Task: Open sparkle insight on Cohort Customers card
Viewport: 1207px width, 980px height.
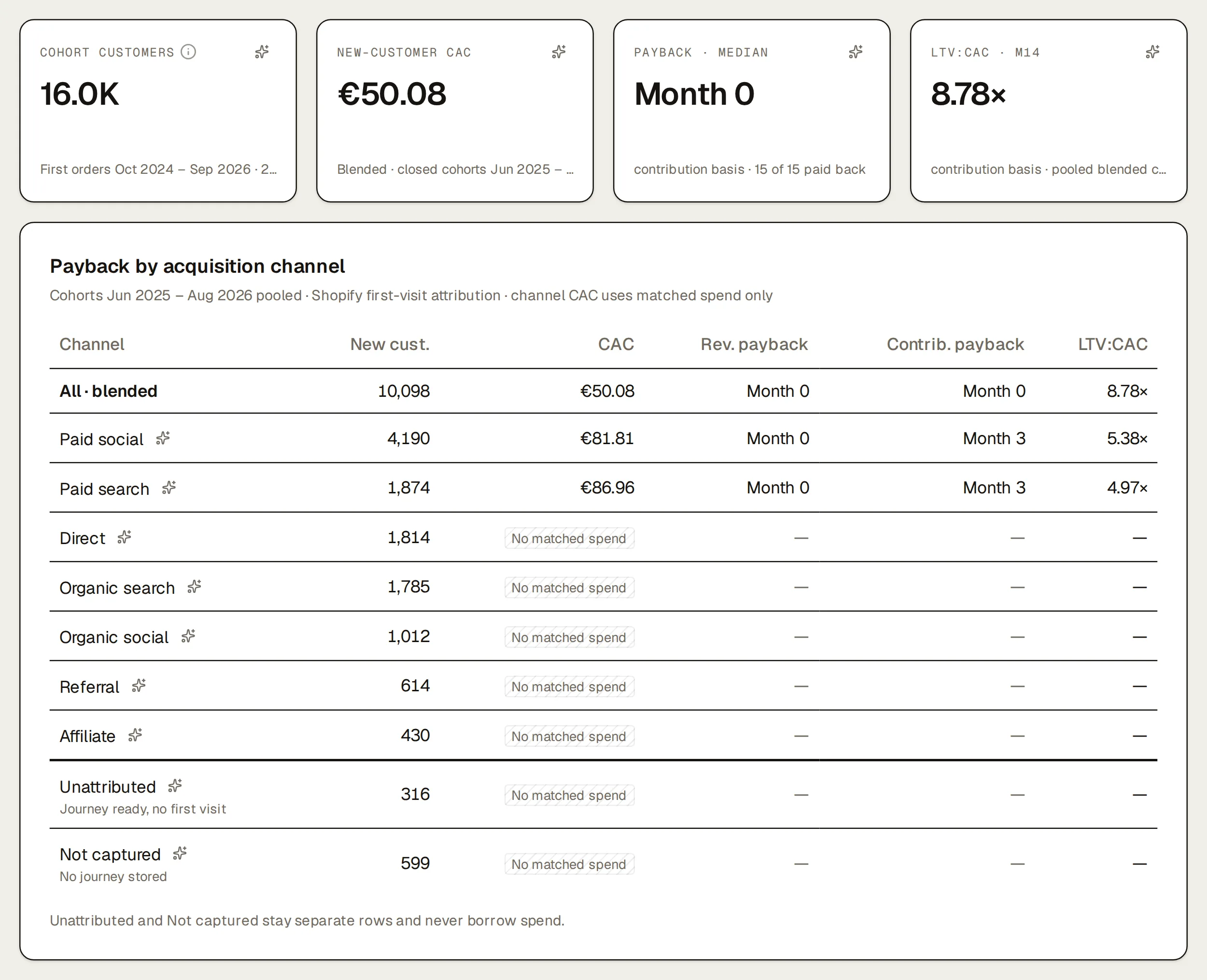Action: pos(261,52)
